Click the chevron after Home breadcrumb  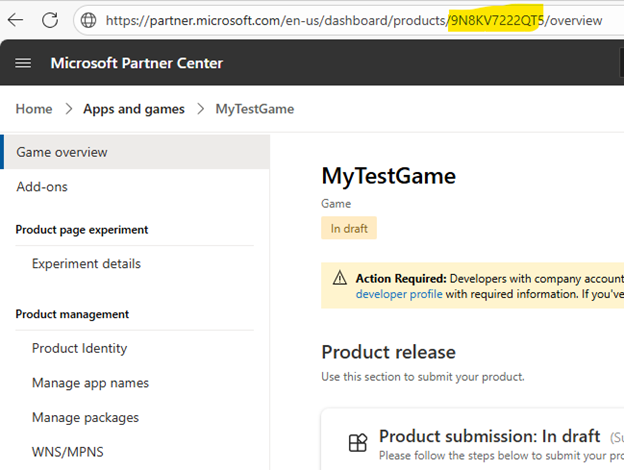[69, 109]
